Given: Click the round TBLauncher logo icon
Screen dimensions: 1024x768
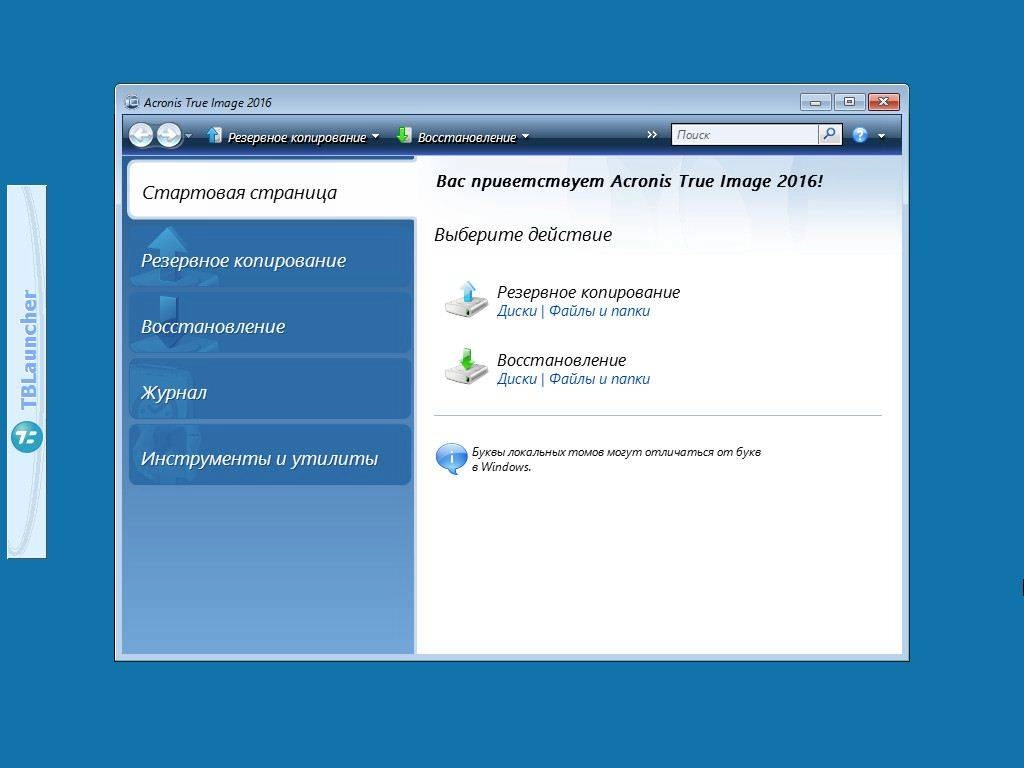Looking at the screenshot, I should (26, 437).
